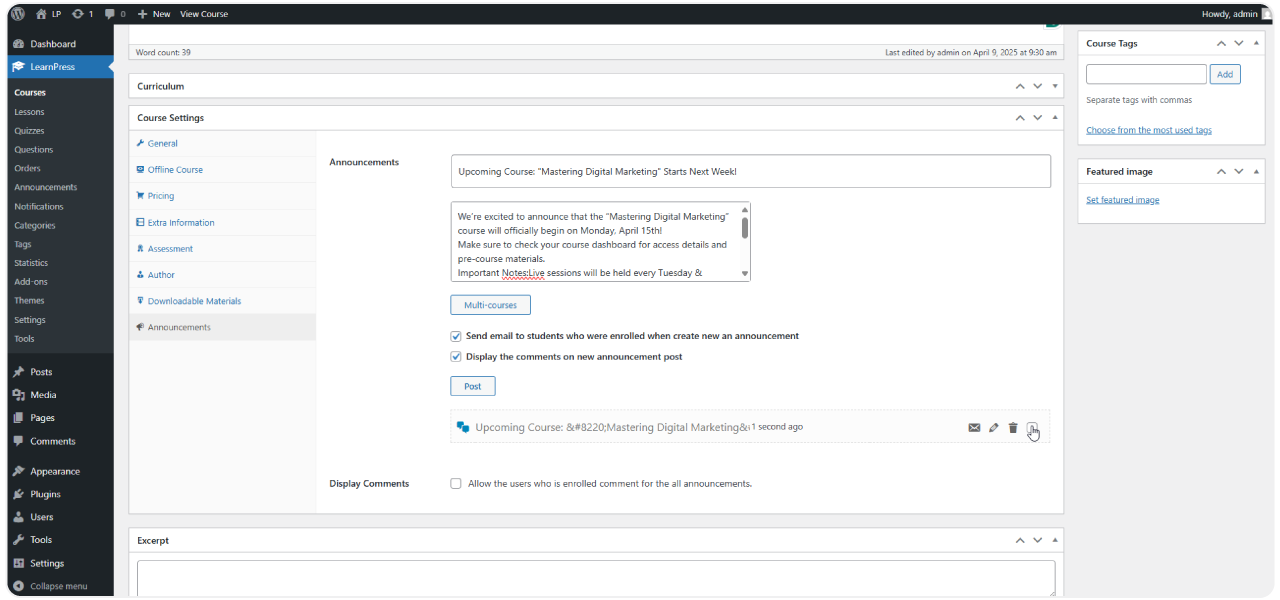
Task: Set a featured image for the course
Action: point(1122,199)
